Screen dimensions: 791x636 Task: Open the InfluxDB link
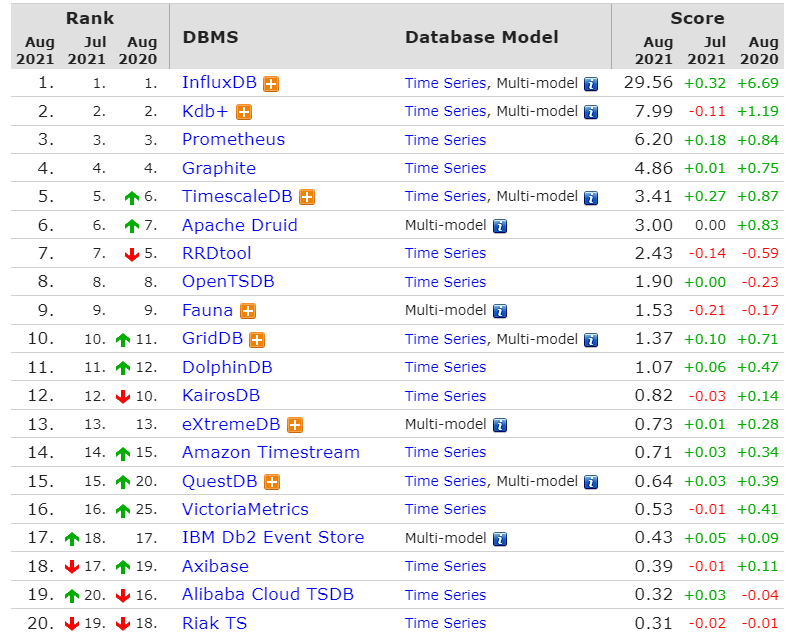219,82
